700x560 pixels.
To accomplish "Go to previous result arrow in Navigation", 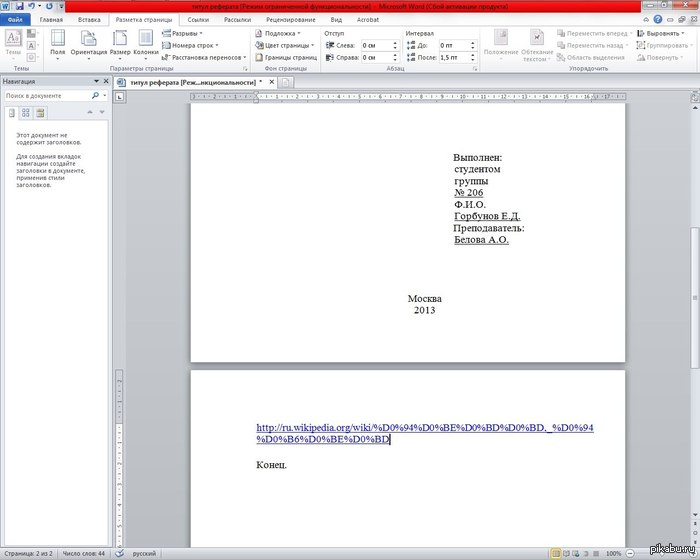I will 90,112.
